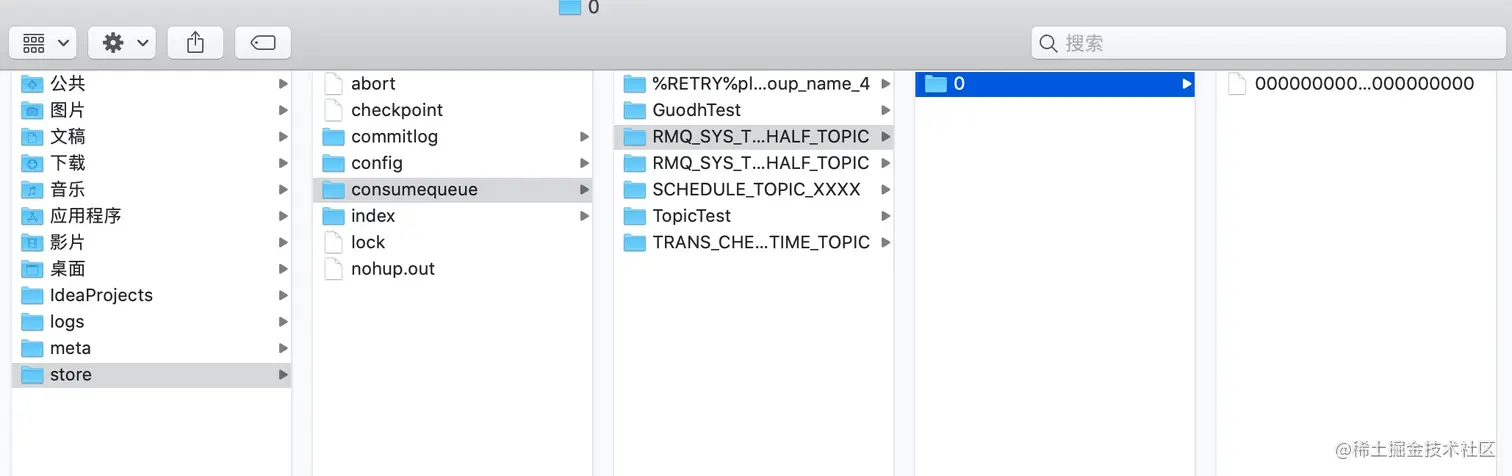Select the 000000000...000000000 file icon

point(1237,84)
